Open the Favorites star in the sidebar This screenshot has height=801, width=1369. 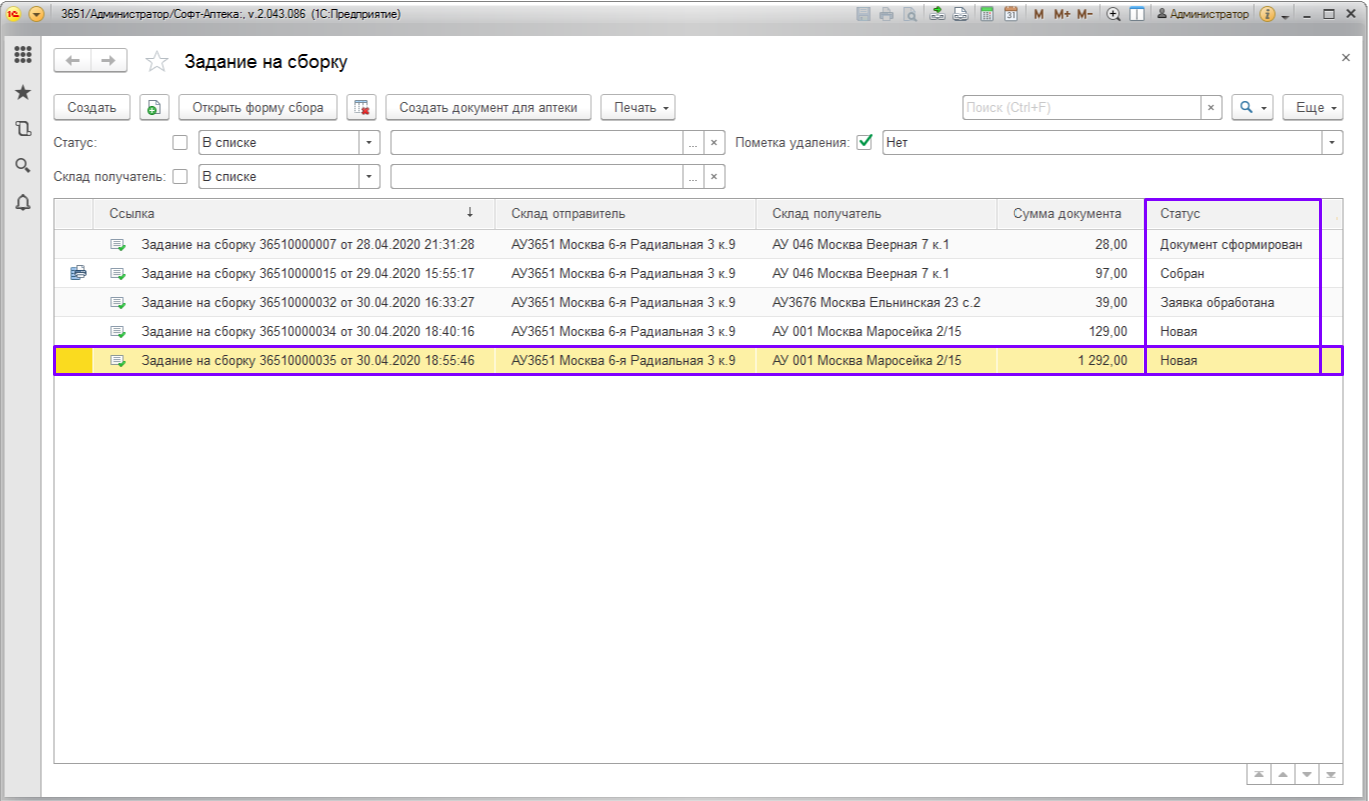22,92
